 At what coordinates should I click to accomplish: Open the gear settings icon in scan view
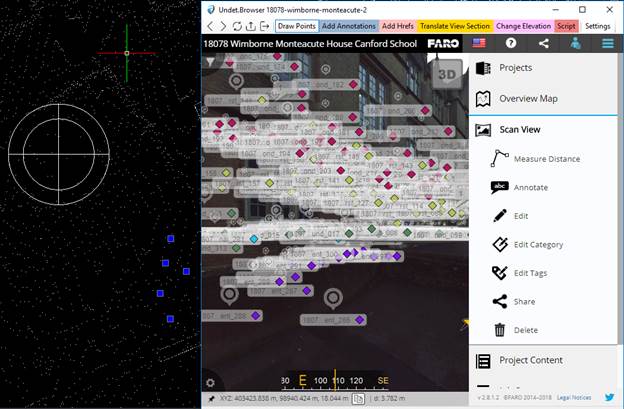tap(211, 383)
